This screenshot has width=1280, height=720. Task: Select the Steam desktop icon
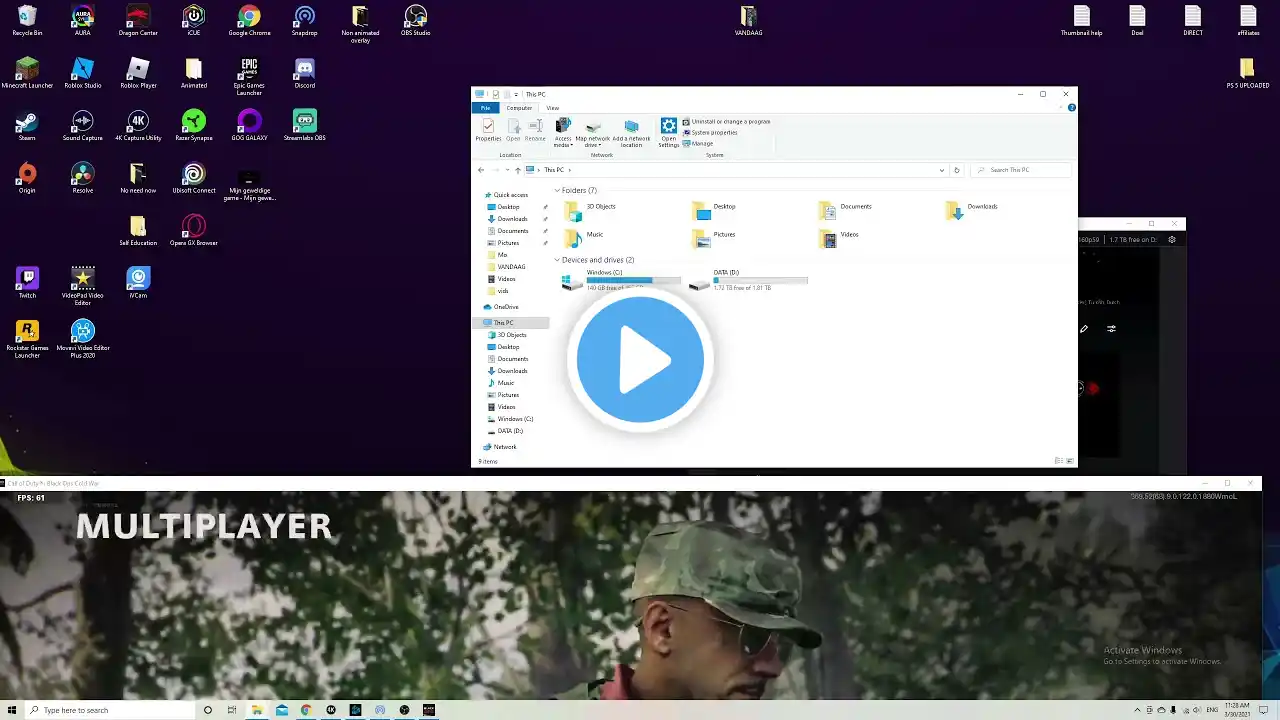coord(27,126)
